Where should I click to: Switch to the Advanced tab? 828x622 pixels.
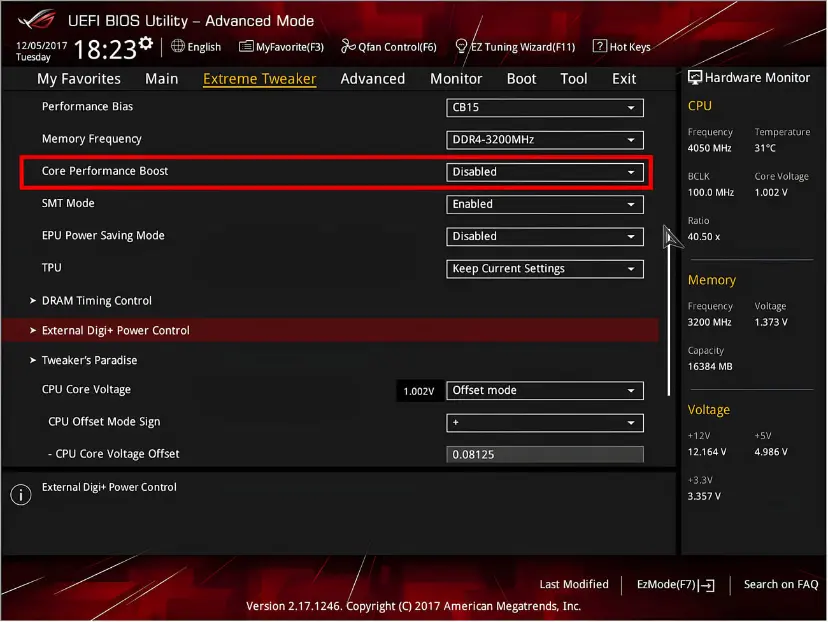(373, 79)
